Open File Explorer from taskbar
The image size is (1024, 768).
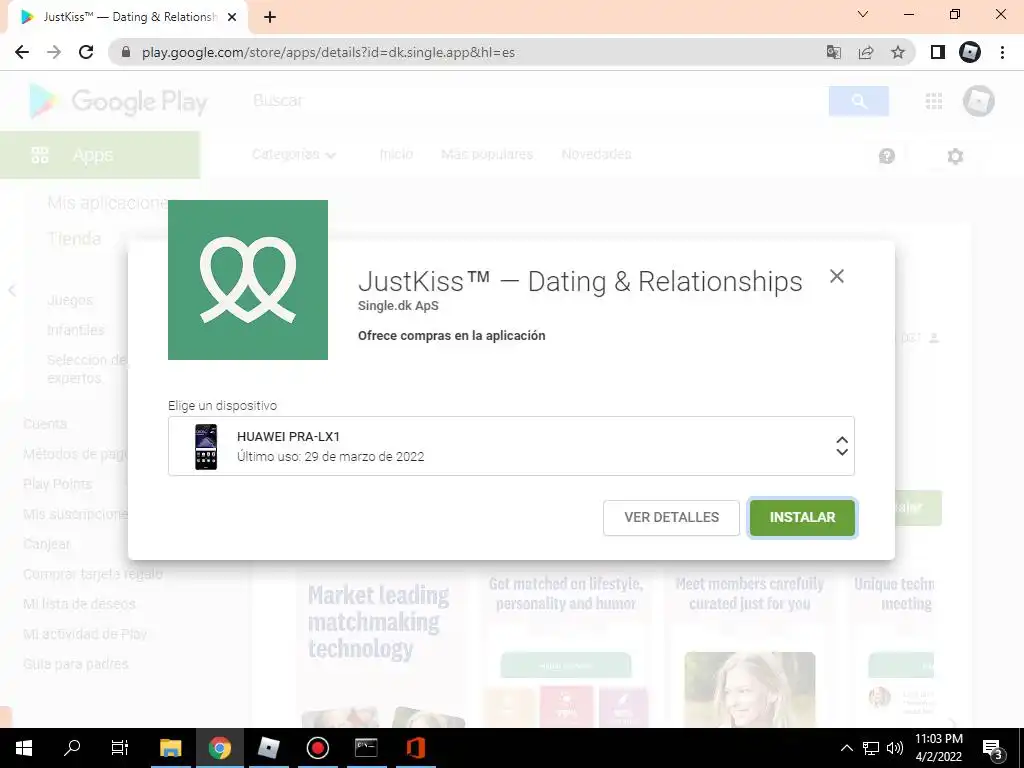pos(170,748)
